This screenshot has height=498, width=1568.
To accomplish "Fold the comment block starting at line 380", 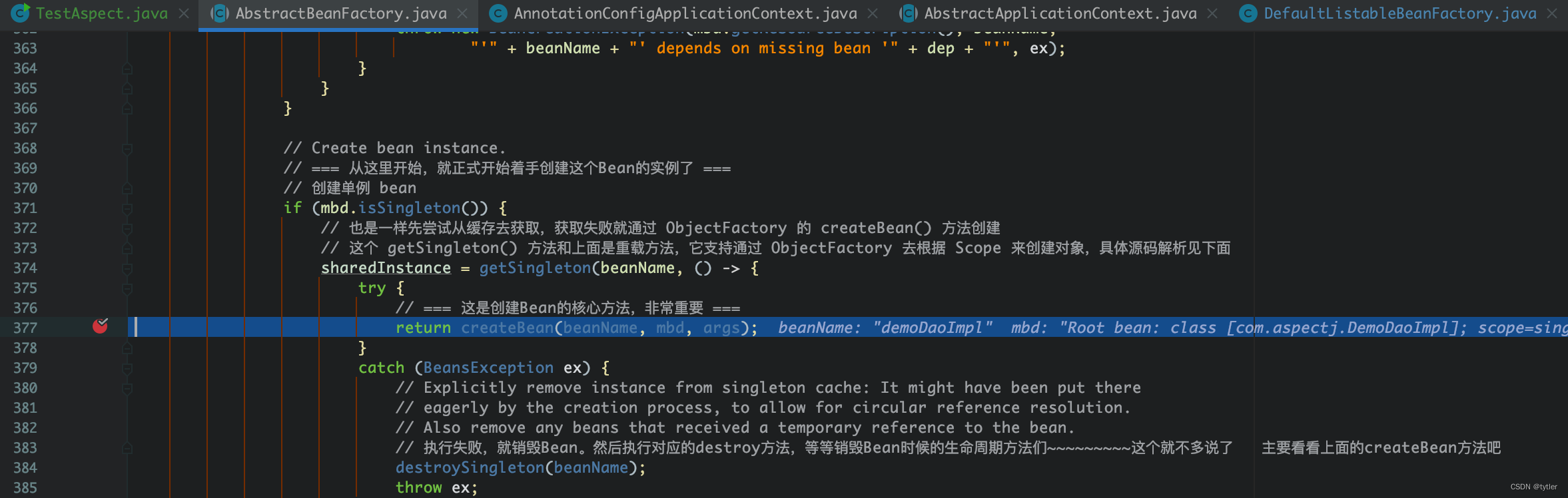I will click(127, 388).
